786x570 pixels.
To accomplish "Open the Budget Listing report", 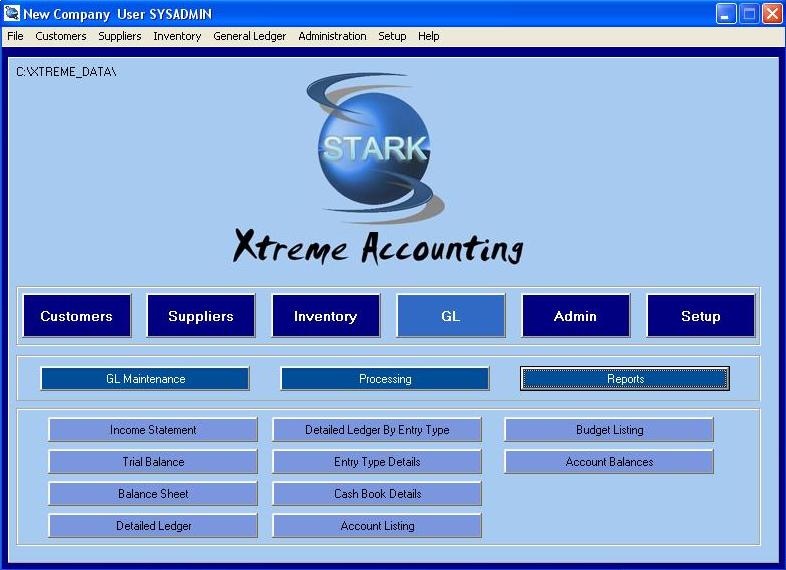I will (x=609, y=430).
